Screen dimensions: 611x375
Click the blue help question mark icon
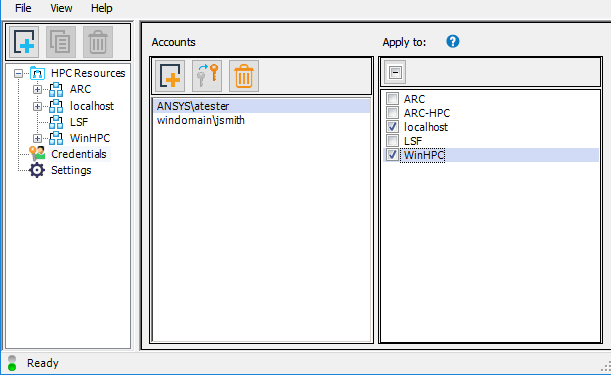click(452, 41)
